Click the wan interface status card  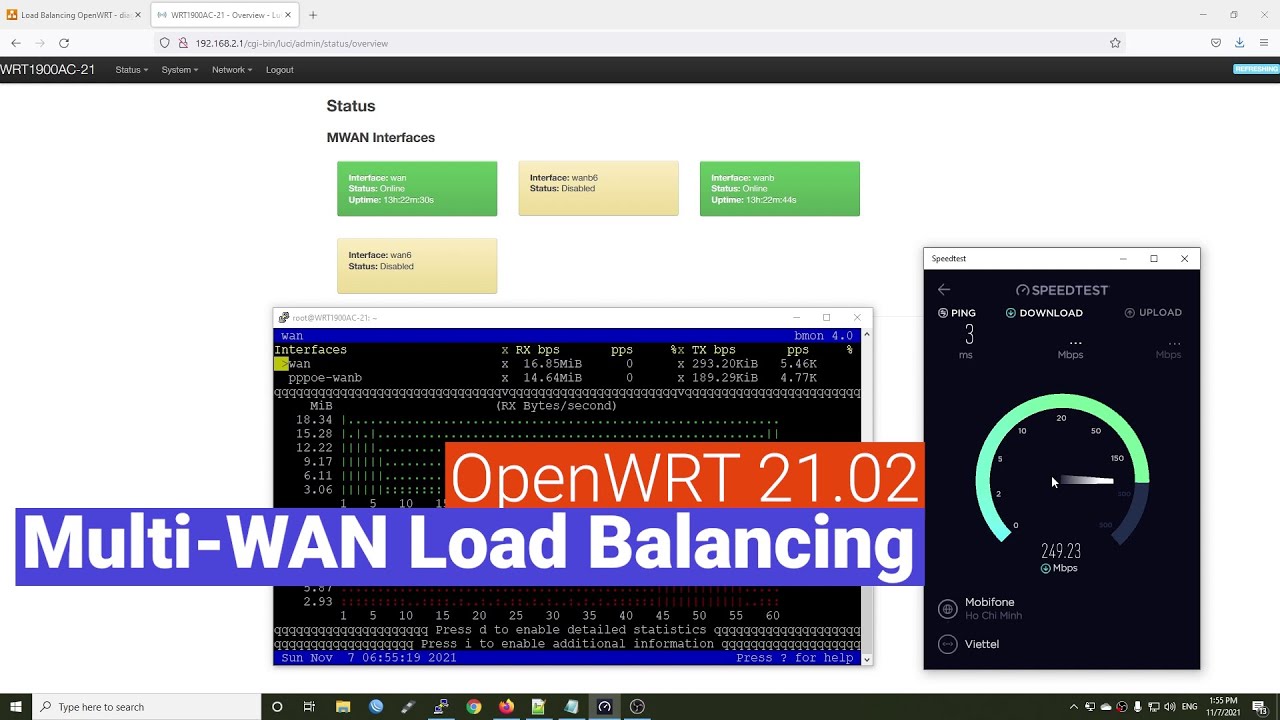417,188
